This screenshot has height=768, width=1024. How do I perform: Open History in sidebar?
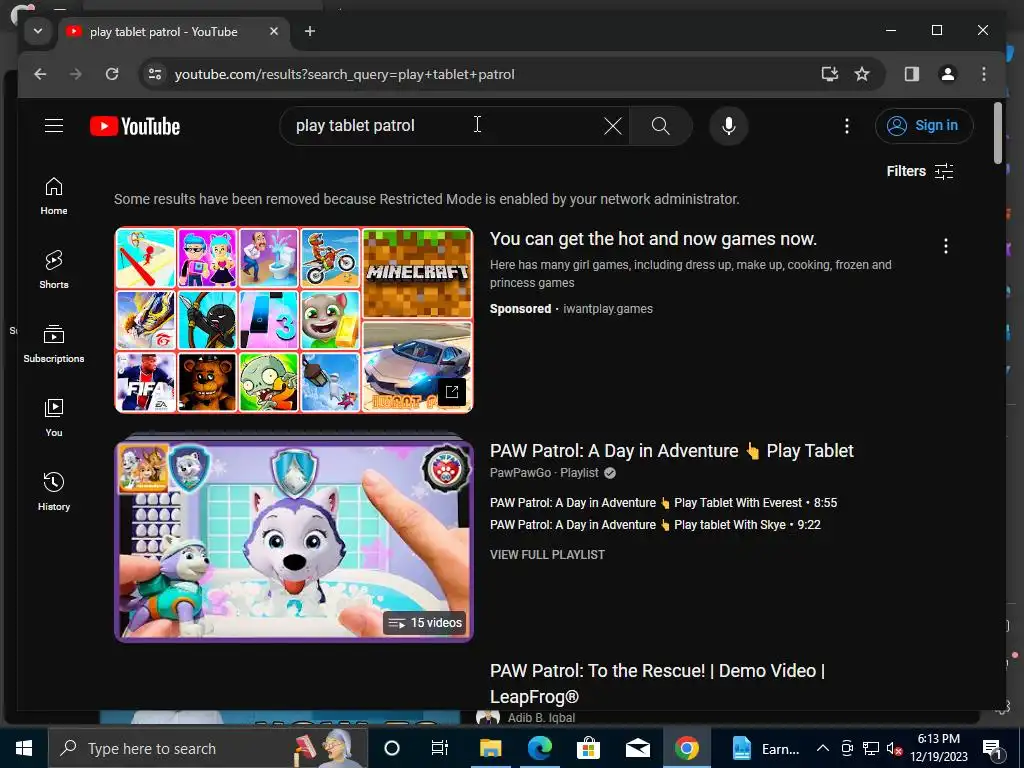tap(54, 491)
